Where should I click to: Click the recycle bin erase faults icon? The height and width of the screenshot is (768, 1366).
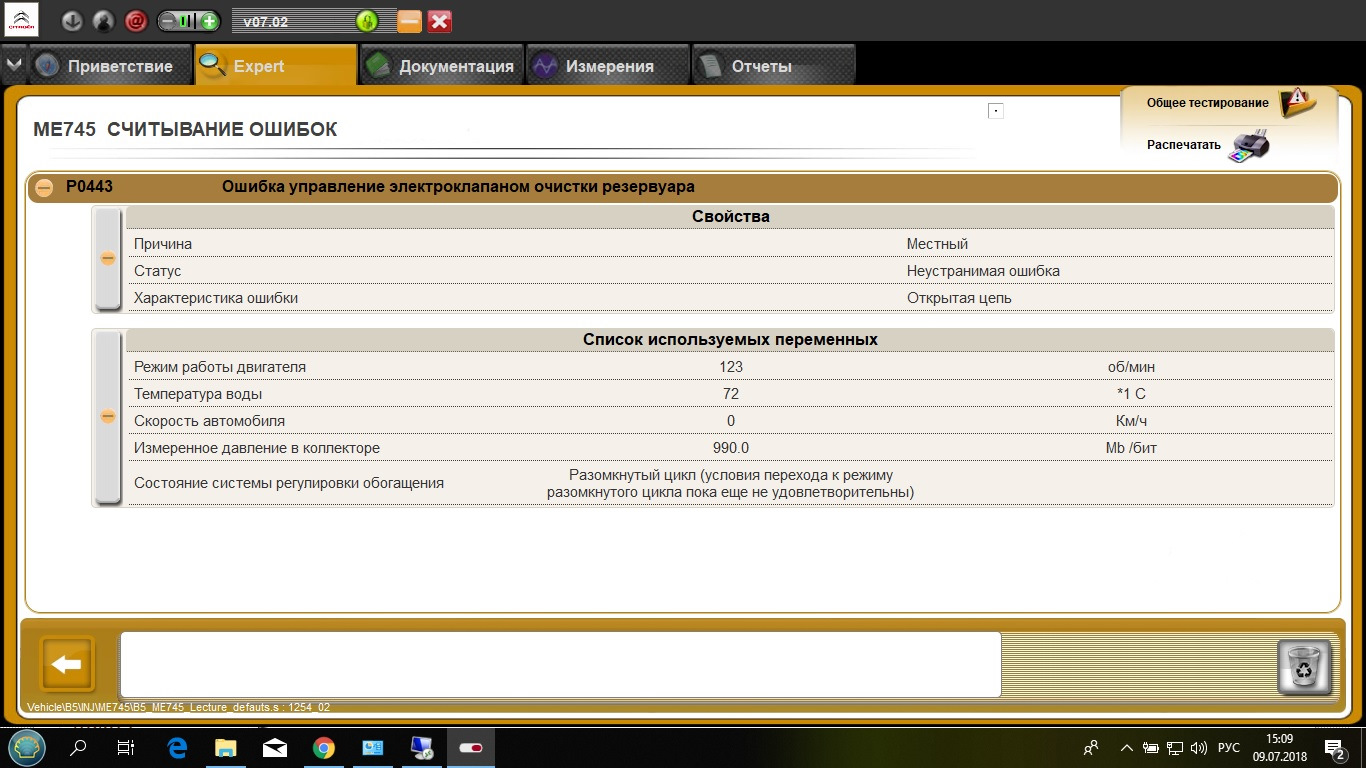1305,667
